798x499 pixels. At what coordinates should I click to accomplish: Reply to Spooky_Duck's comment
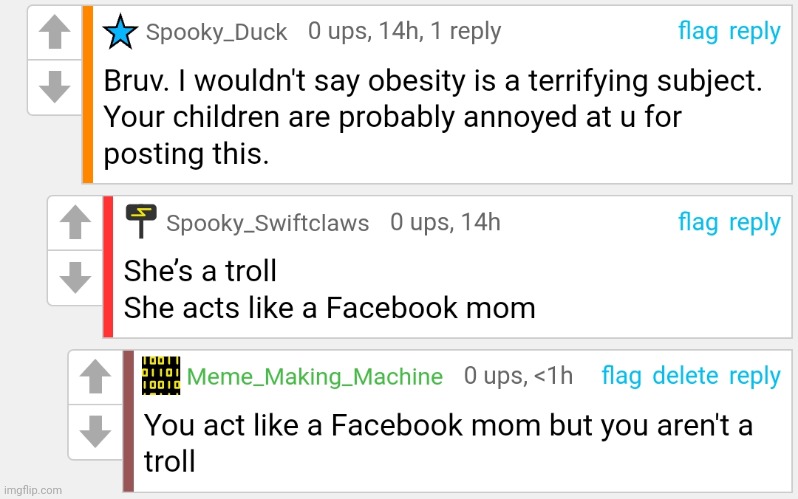point(754,32)
